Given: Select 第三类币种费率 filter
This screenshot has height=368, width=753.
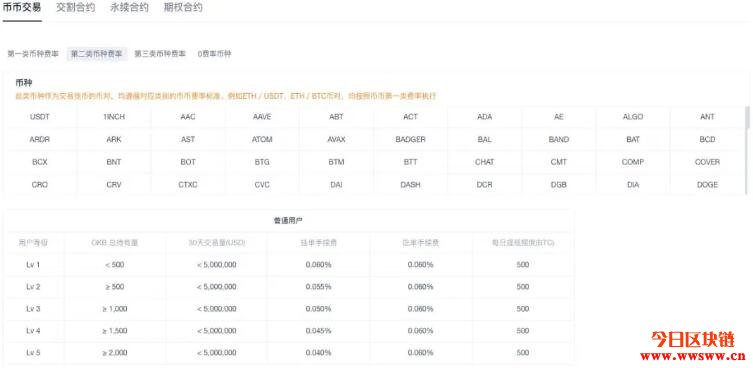Looking at the screenshot, I should click(x=160, y=54).
